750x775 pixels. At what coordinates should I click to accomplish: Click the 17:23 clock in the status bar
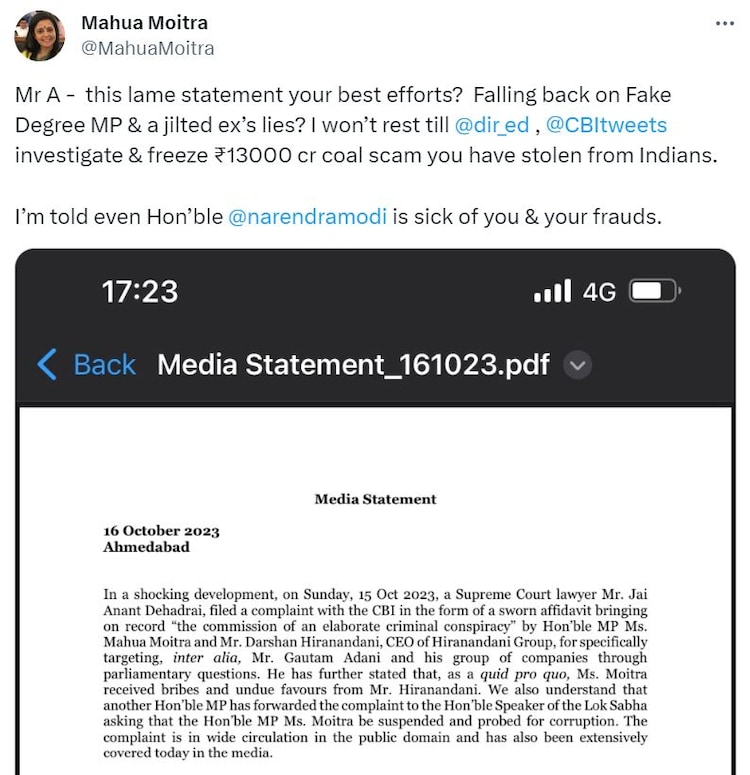[x=140, y=291]
